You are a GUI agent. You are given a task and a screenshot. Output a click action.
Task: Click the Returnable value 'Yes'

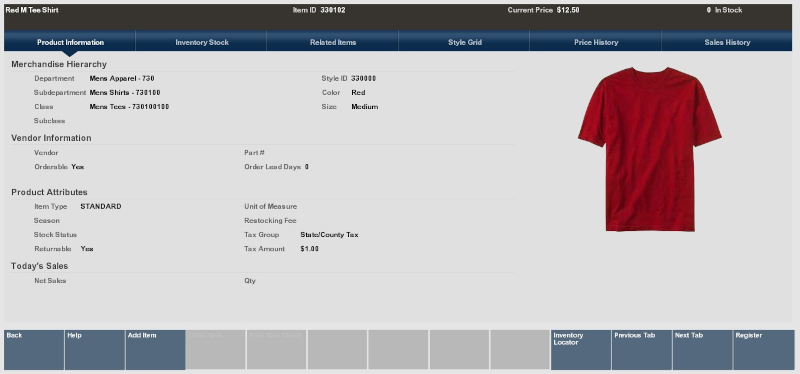(87, 249)
